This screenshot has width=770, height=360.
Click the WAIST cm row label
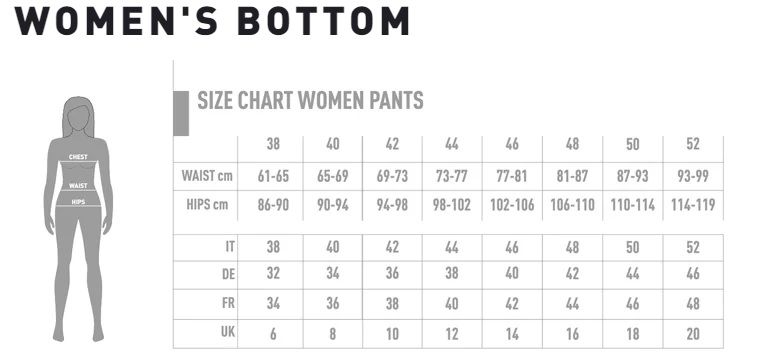tap(207, 175)
